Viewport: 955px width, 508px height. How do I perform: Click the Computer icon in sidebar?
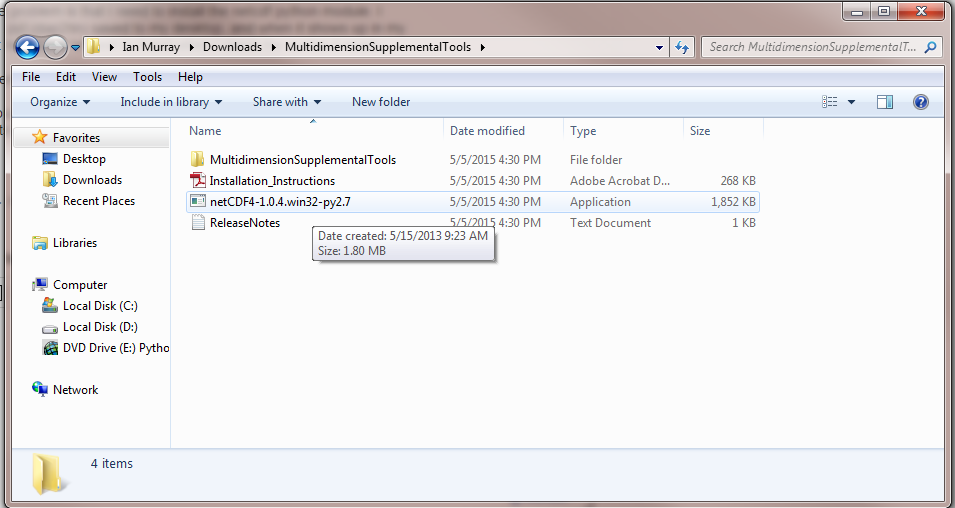[40, 284]
